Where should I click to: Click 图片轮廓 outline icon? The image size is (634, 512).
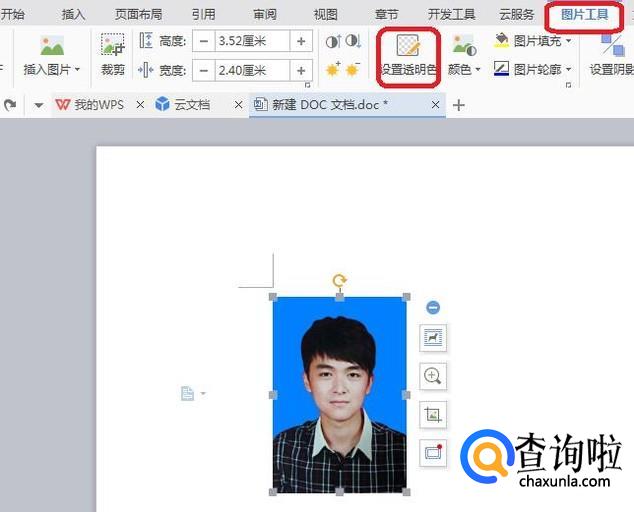[501, 69]
